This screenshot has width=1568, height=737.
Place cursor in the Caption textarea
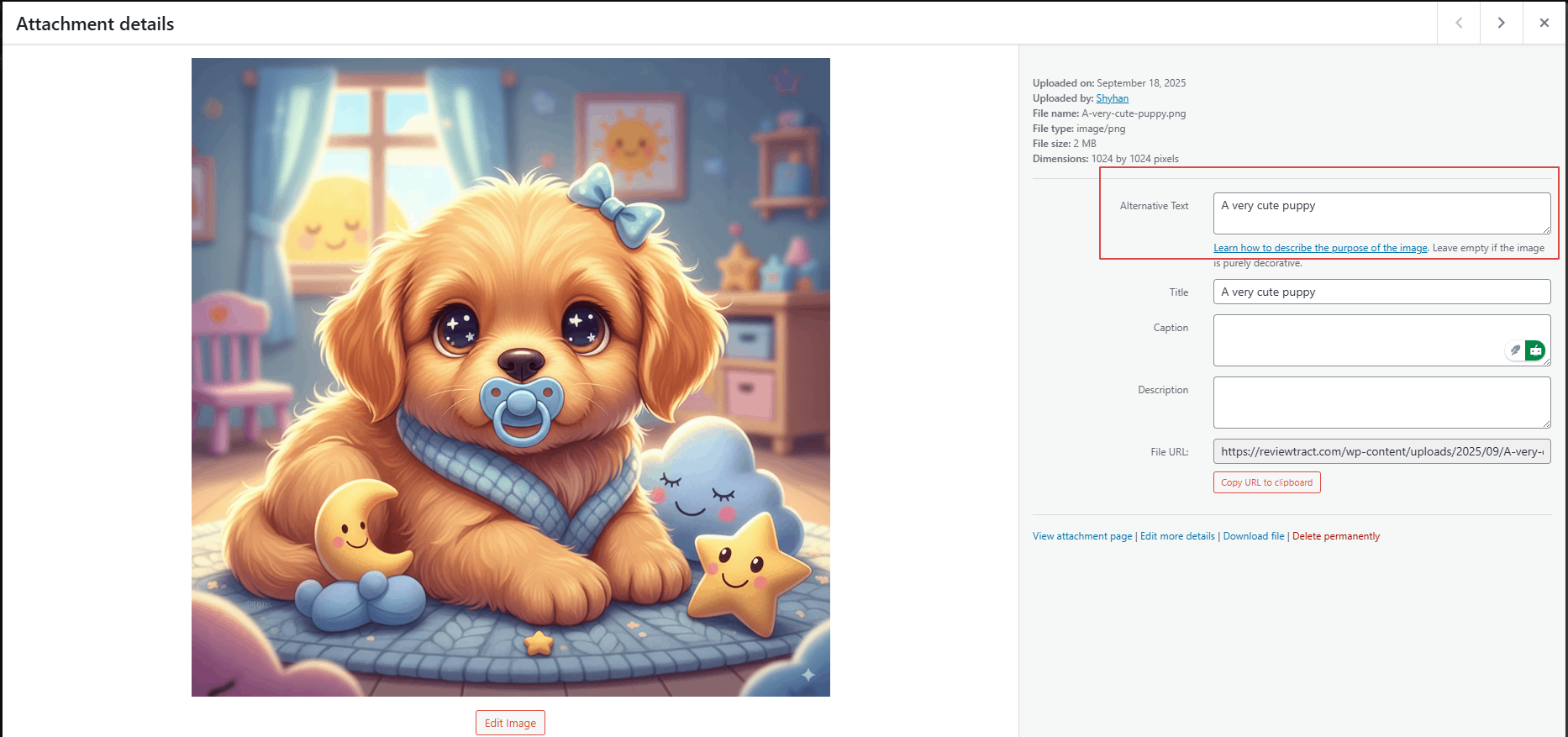(x=1381, y=340)
